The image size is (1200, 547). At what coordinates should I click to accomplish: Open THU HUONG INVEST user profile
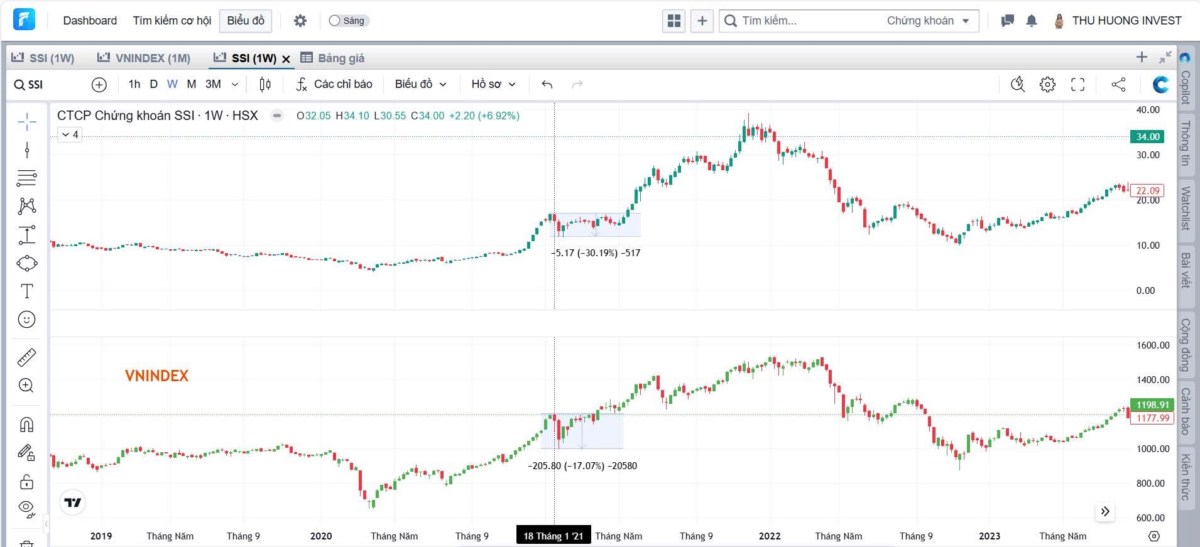(x=1117, y=20)
